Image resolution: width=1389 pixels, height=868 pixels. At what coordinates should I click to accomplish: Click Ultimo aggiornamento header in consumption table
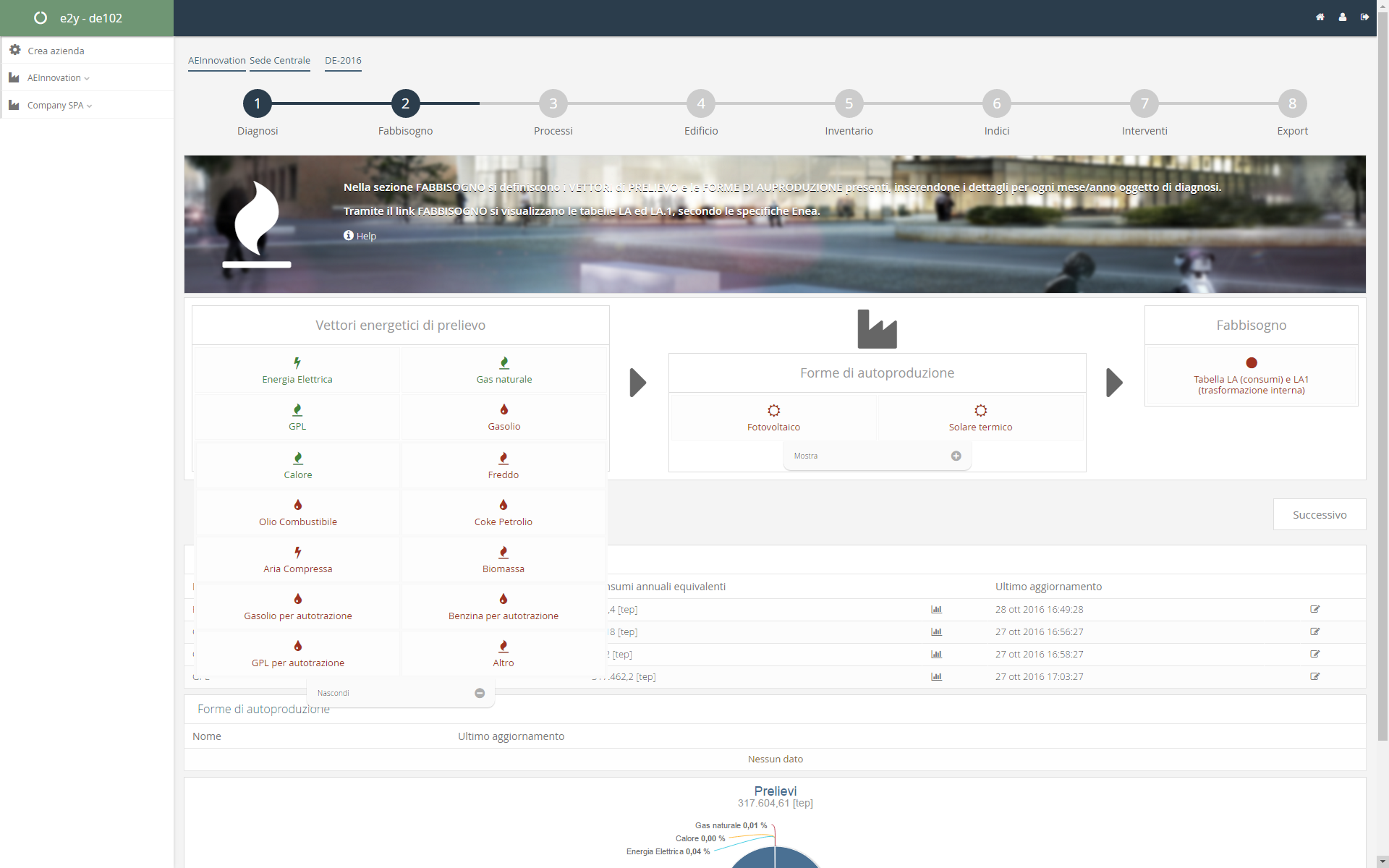1048,587
